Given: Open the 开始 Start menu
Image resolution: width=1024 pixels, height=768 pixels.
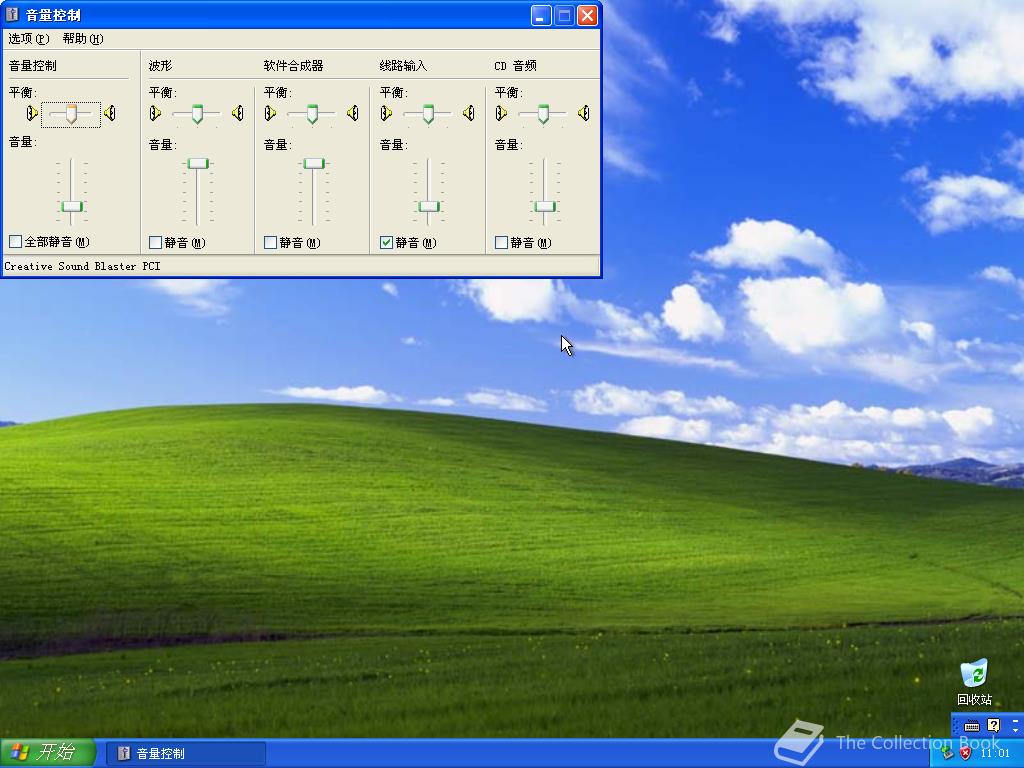Looking at the screenshot, I should tap(48, 753).
